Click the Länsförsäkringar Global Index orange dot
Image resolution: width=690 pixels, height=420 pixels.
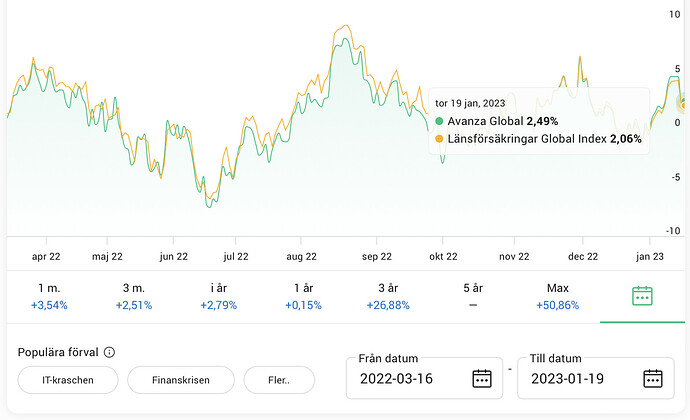439,139
